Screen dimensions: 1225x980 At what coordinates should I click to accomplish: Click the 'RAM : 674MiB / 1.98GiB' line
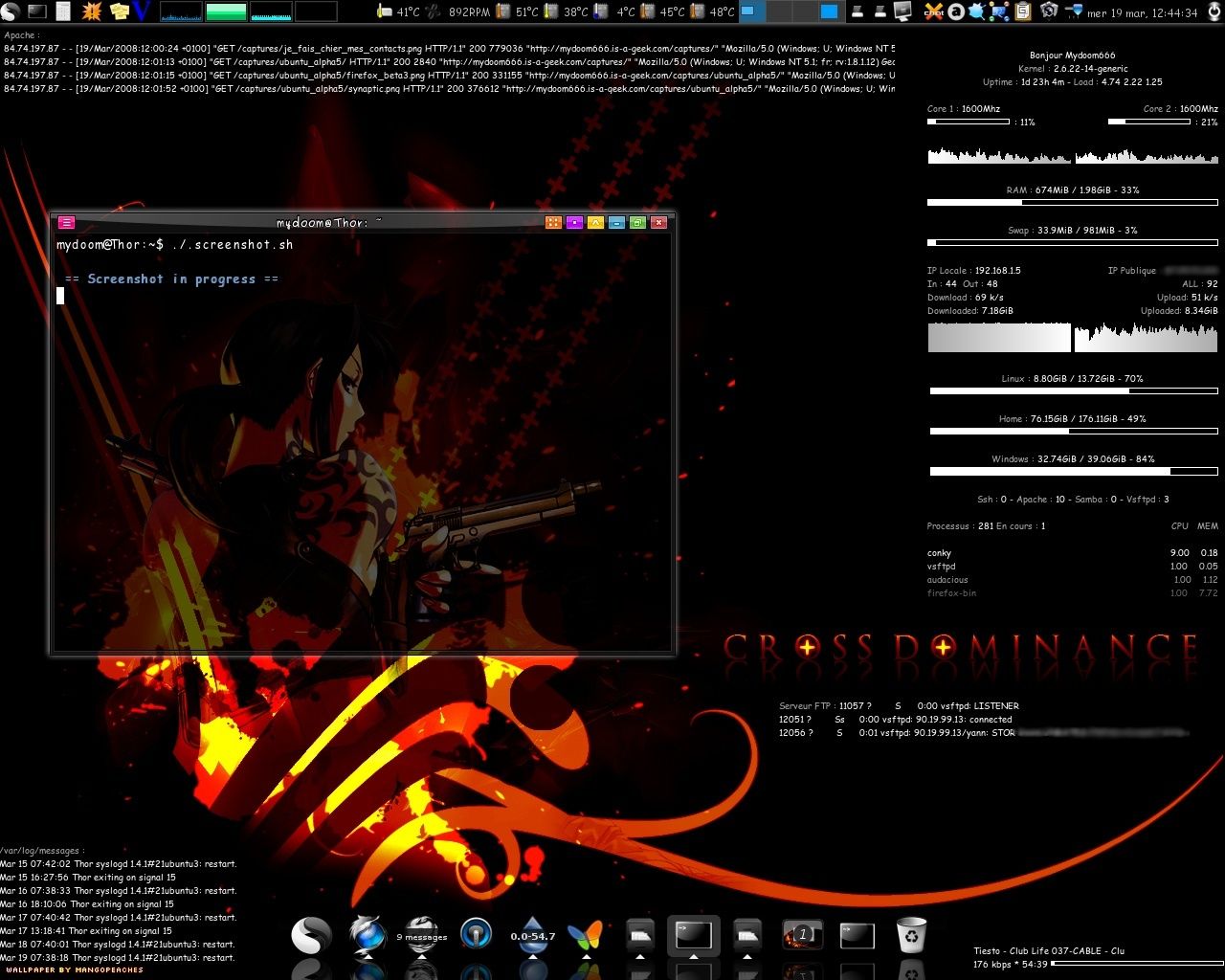coord(1073,190)
